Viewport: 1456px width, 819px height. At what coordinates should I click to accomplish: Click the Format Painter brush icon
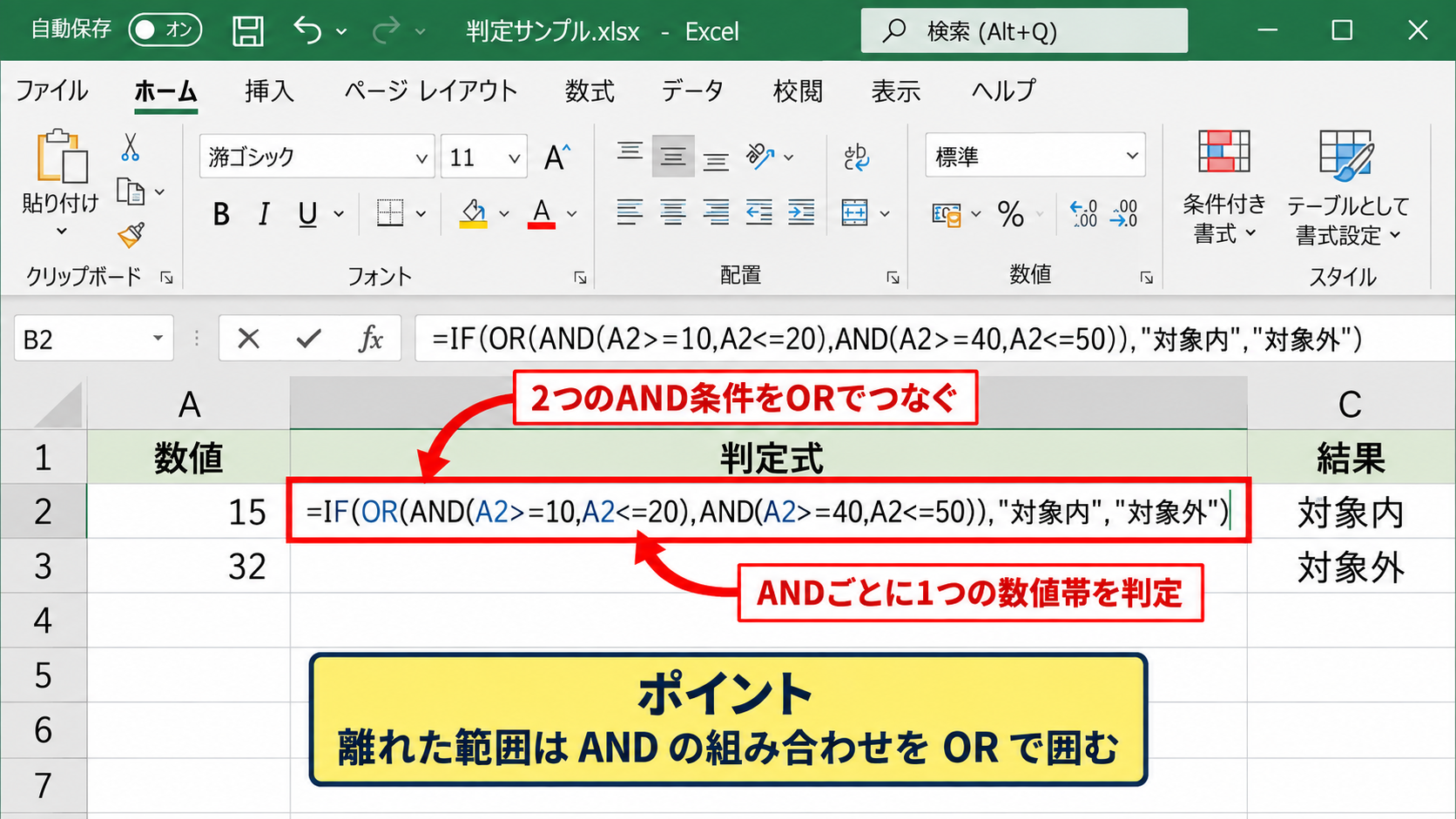click(x=131, y=234)
